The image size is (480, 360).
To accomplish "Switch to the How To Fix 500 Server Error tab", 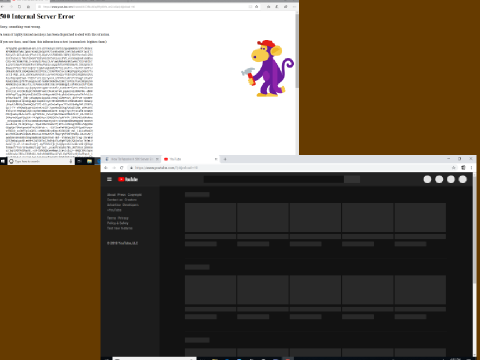I will point(131,159).
